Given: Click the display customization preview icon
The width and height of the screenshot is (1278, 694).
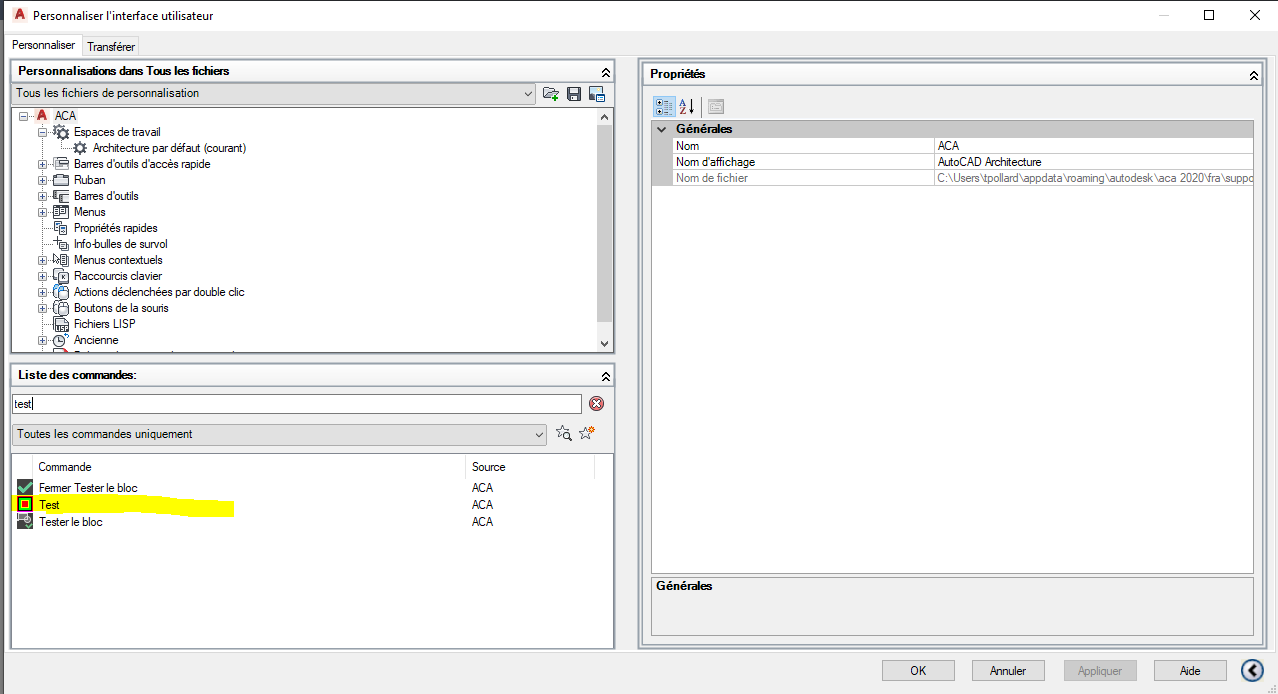Looking at the screenshot, I should (596, 93).
